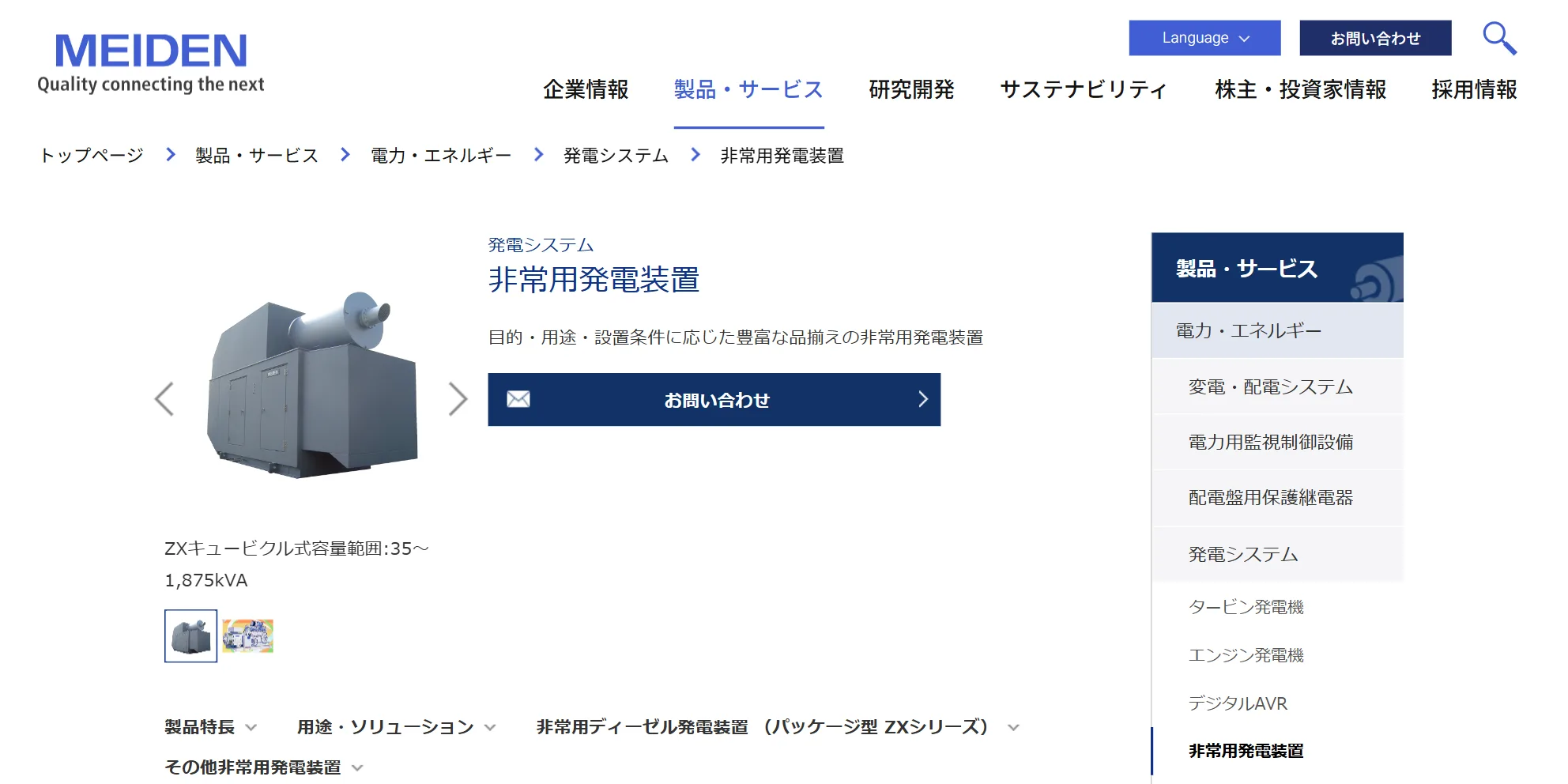Open 株主・投資家情報 in main navigation
Viewport: 1568px width, 784px height.
click(x=1301, y=89)
